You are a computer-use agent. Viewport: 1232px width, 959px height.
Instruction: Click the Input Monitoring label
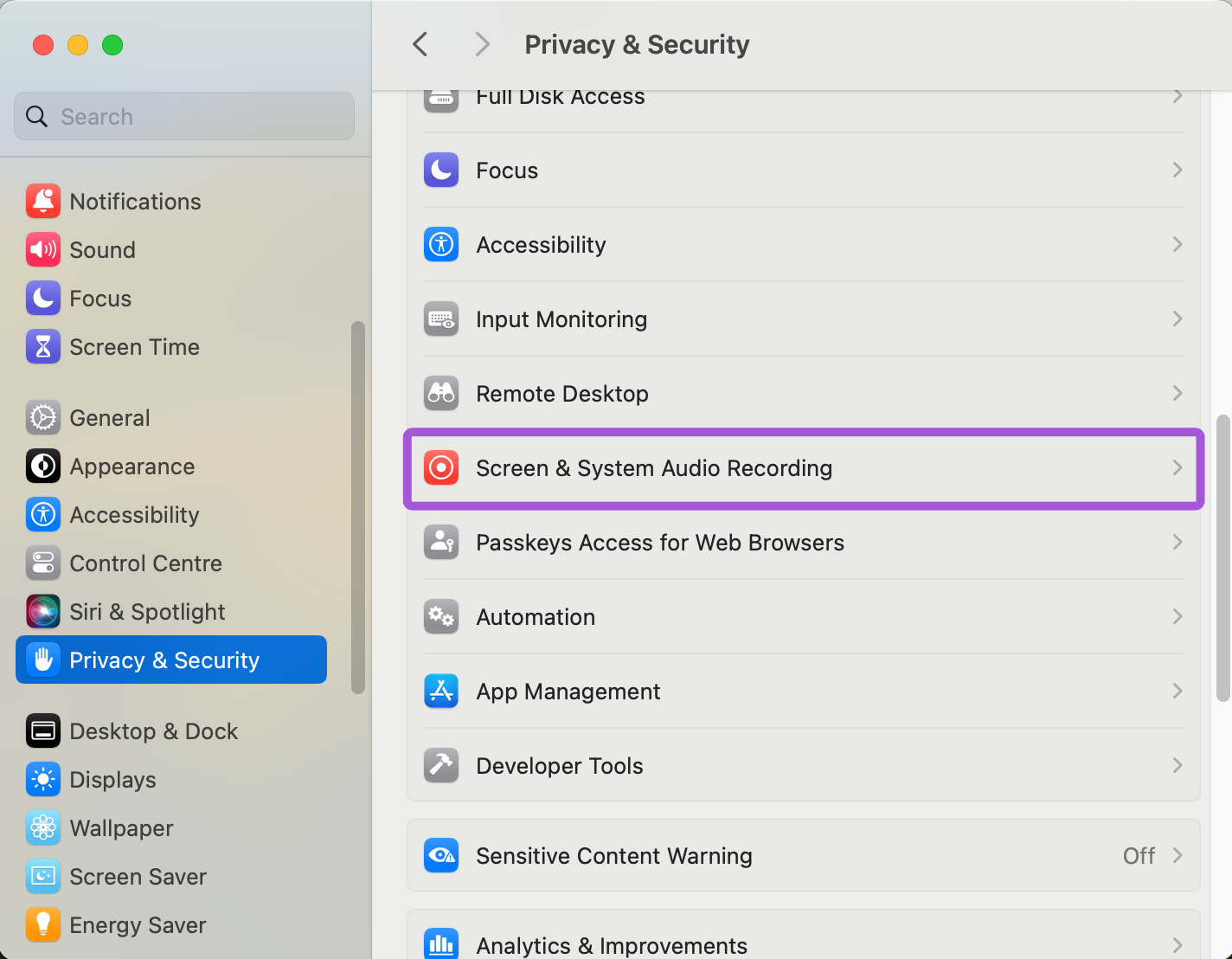tap(561, 319)
